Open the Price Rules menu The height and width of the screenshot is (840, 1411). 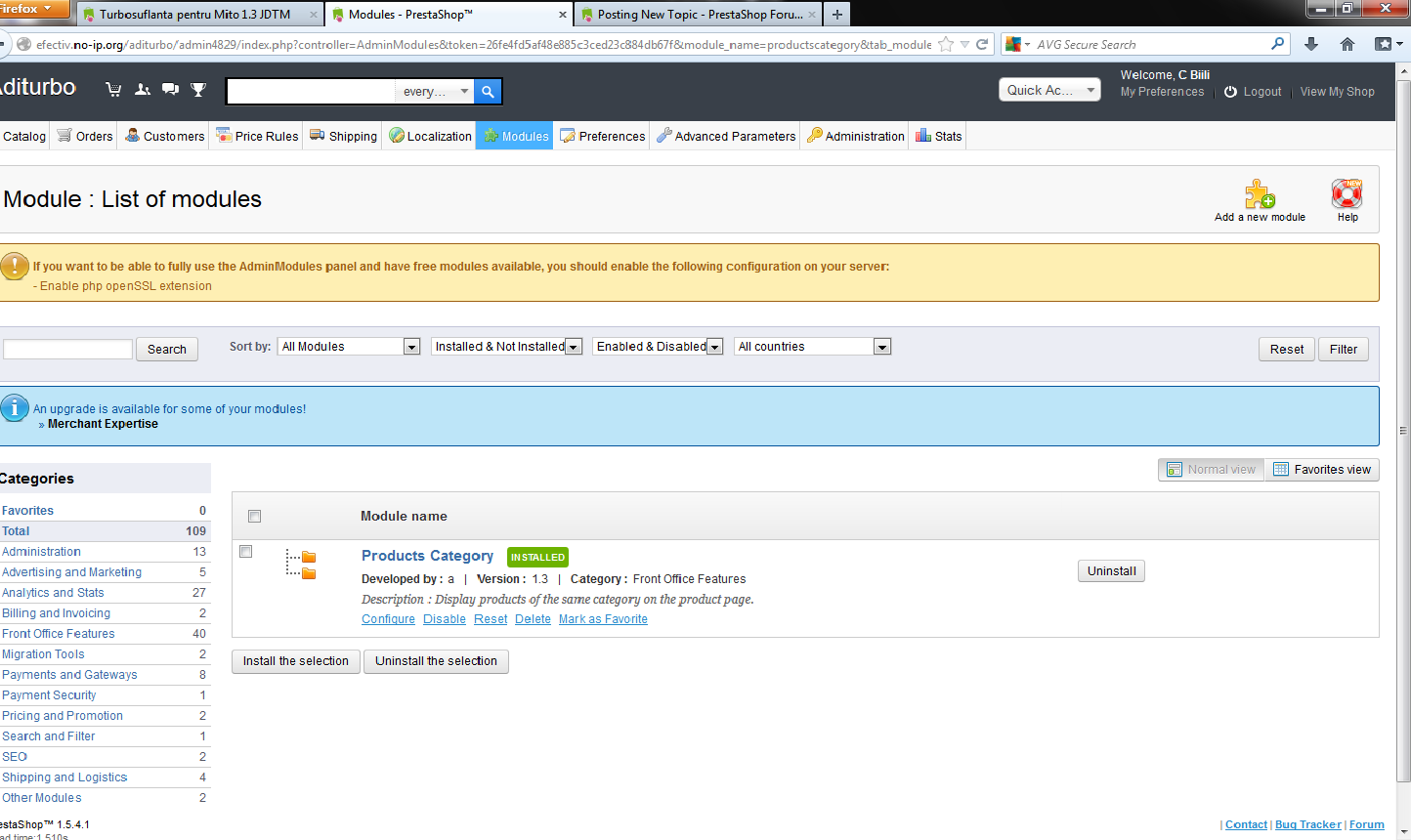[x=257, y=136]
